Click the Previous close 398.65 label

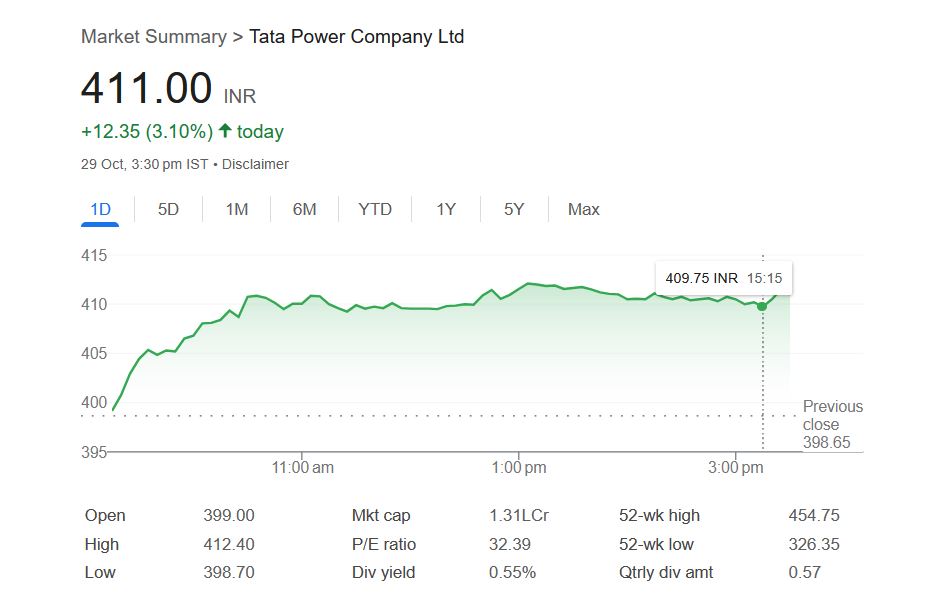tap(832, 424)
